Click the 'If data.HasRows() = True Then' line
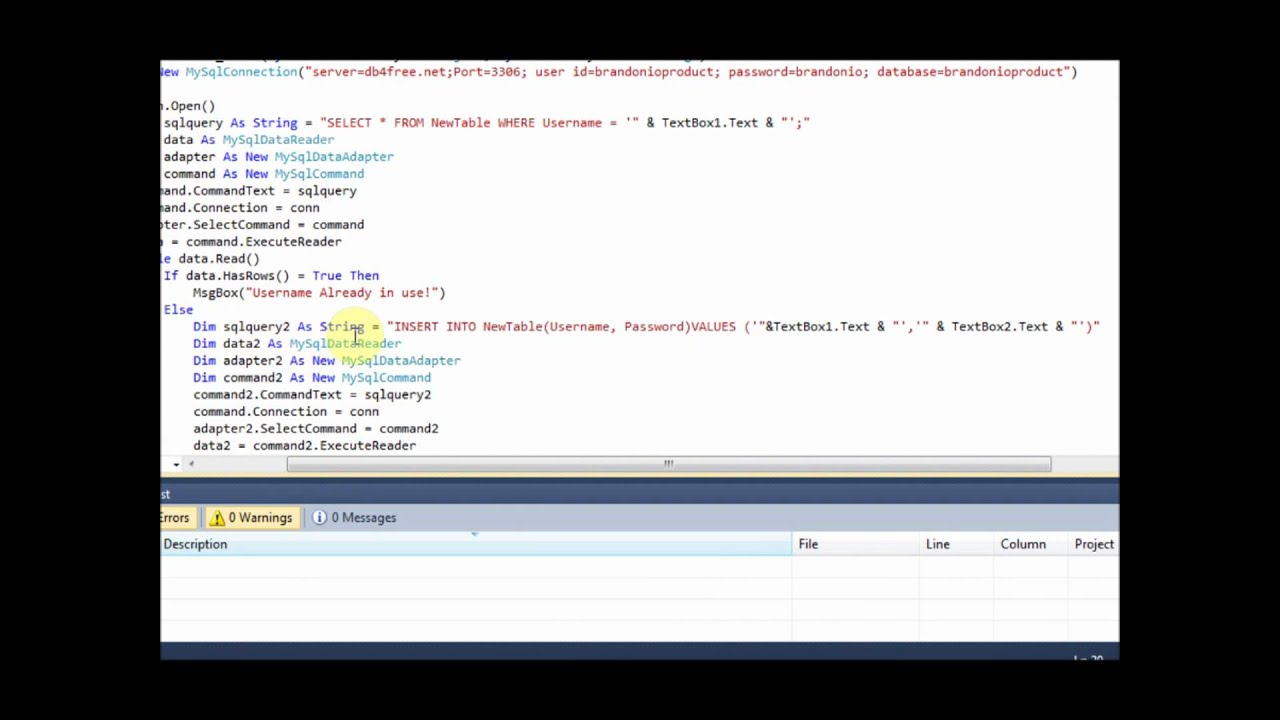 [271, 275]
